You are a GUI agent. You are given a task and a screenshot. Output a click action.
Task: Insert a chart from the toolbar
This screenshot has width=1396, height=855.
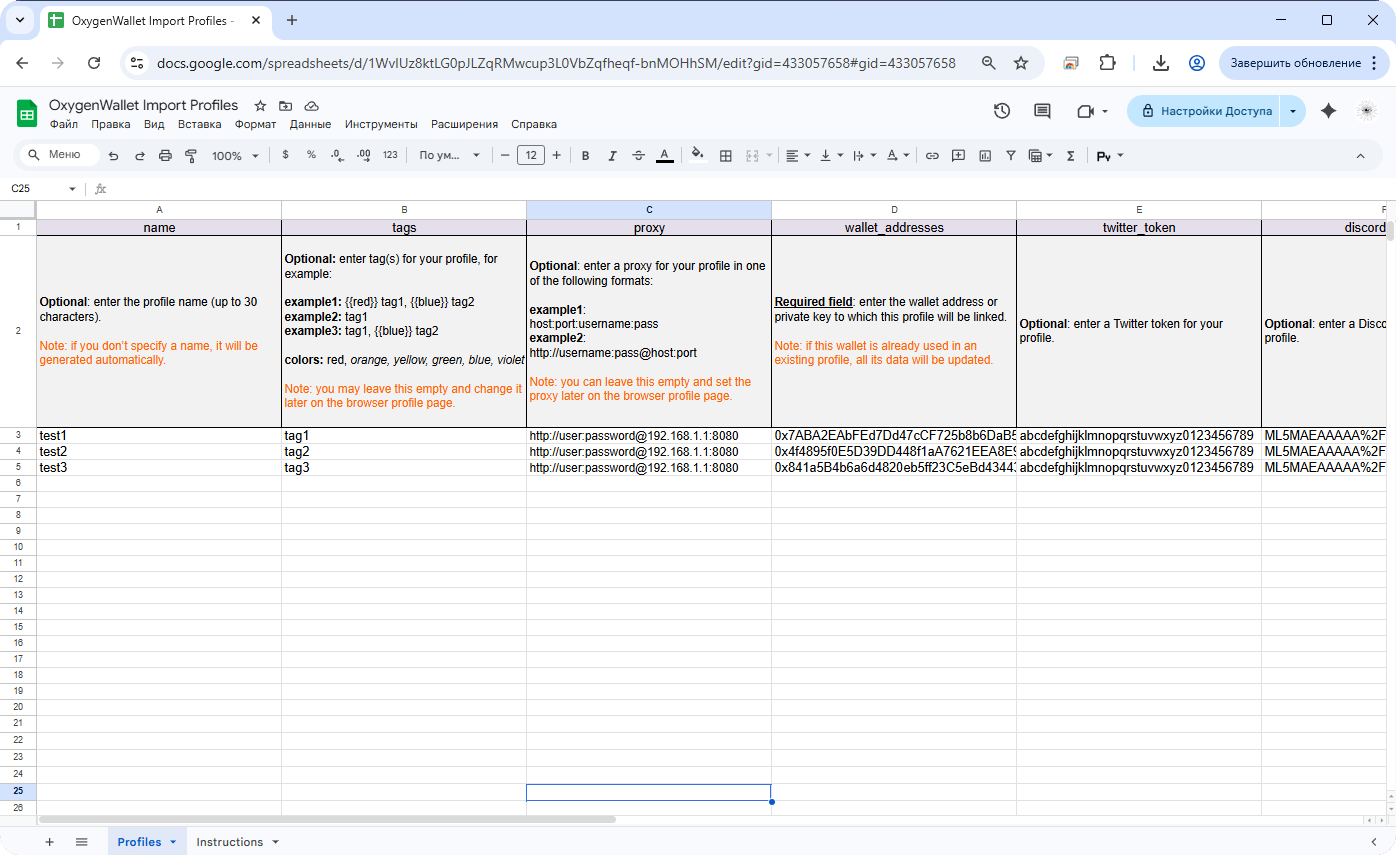(985, 156)
